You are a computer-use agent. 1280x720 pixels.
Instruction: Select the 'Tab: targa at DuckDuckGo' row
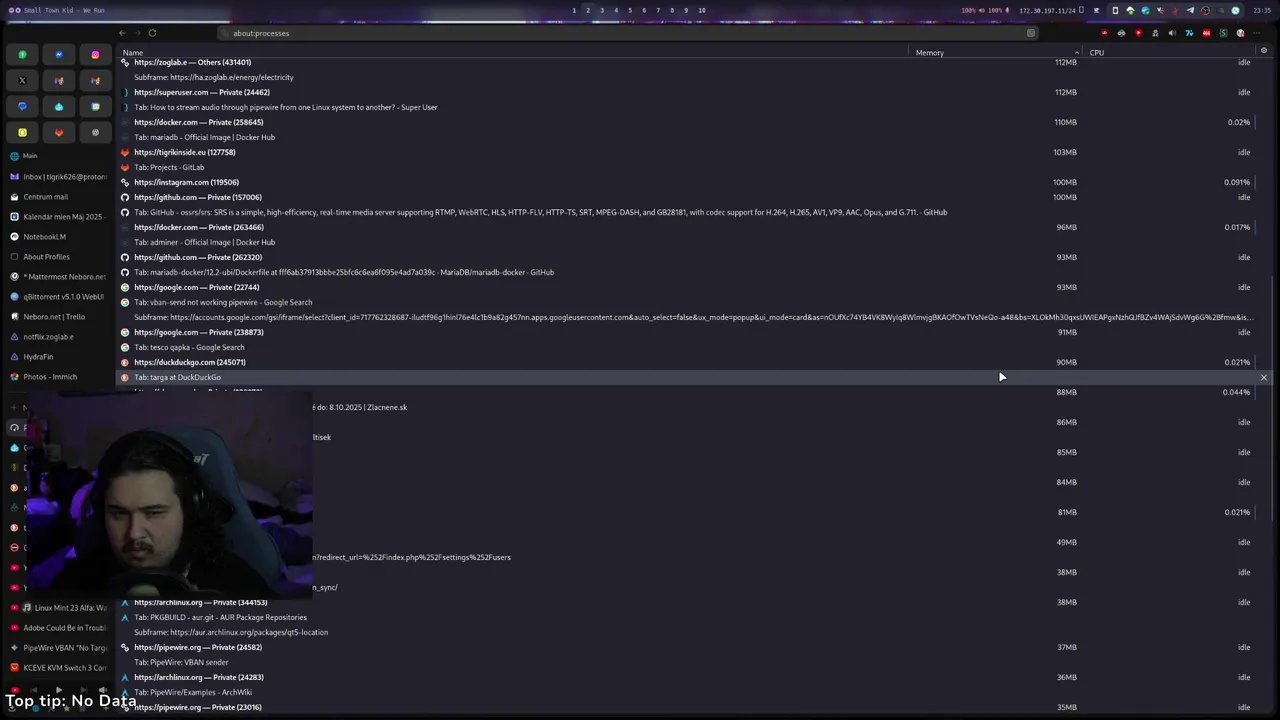click(x=693, y=377)
